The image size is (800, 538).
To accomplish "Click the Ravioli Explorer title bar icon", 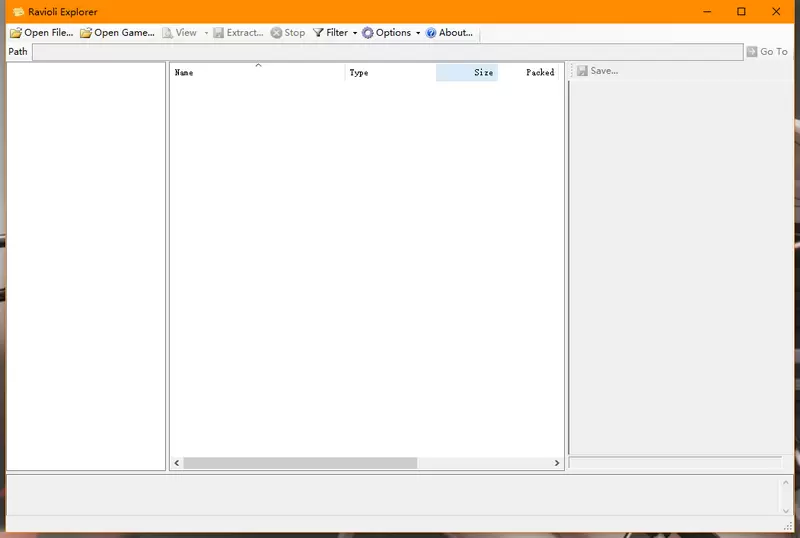I will pos(18,12).
